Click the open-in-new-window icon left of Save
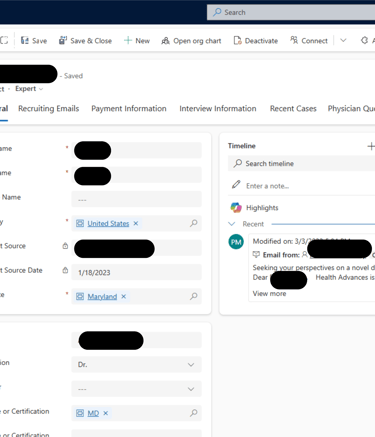The height and width of the screenshot is (437, 375). pos(4,40)
